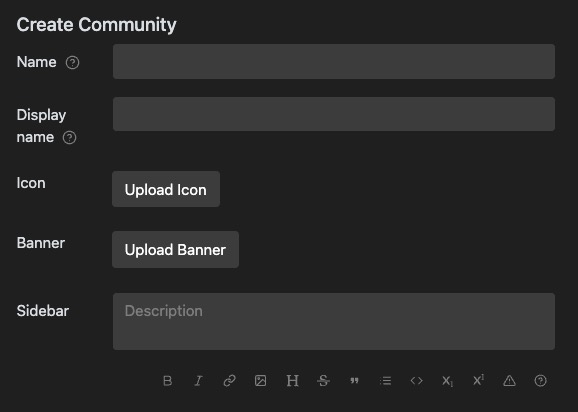Insert a spoiler with the warning triangle
The image size is (578, 412).
click(509, 381)
